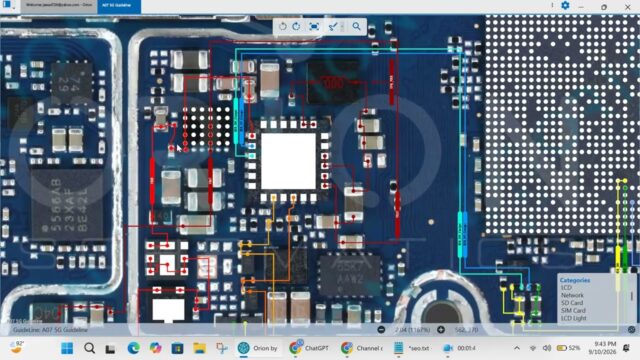Rotate the board view clockwise

pyautogui.click(x=296, y=27)
